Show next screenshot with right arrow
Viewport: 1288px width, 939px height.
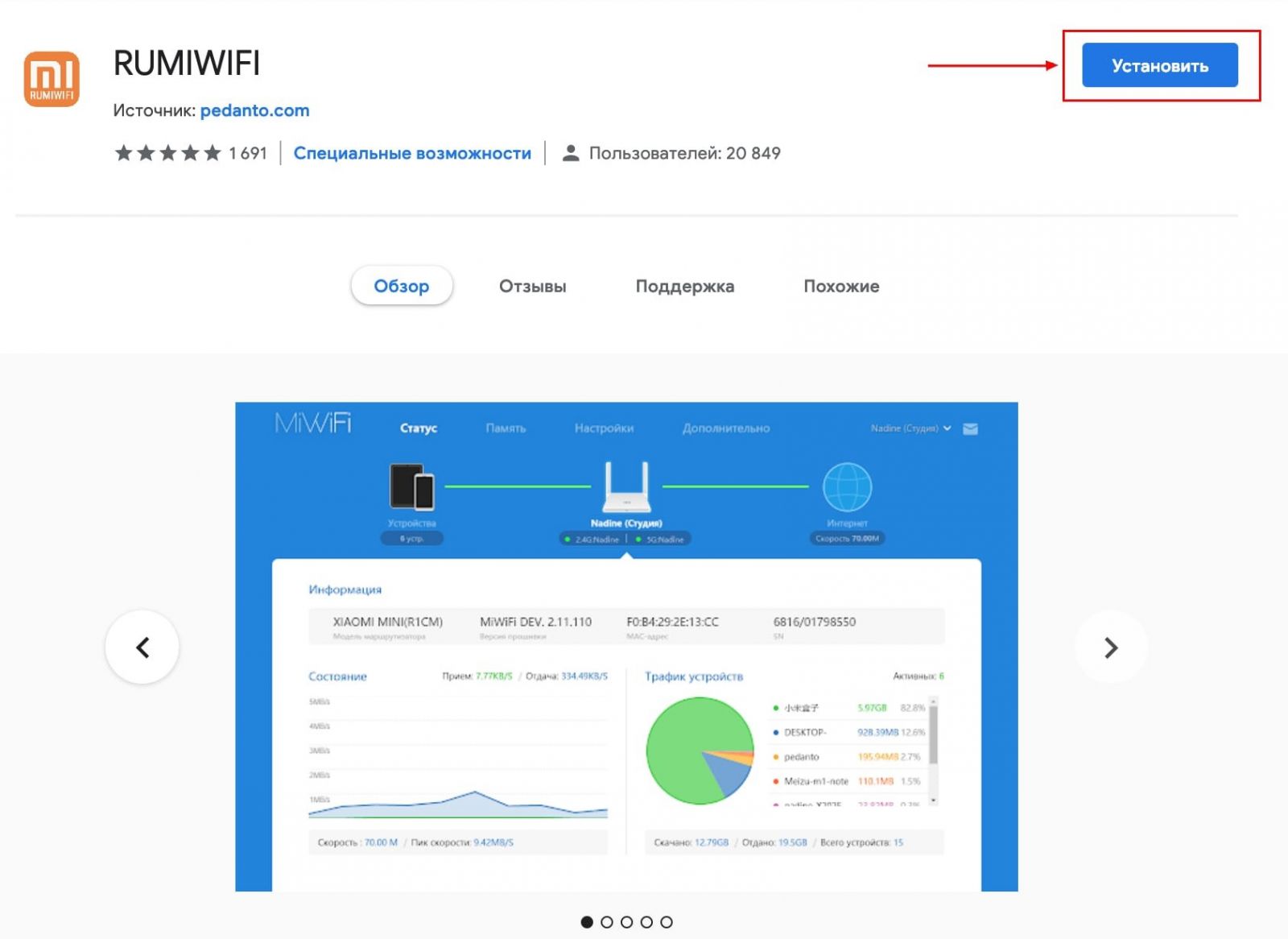coord(1111,647)
